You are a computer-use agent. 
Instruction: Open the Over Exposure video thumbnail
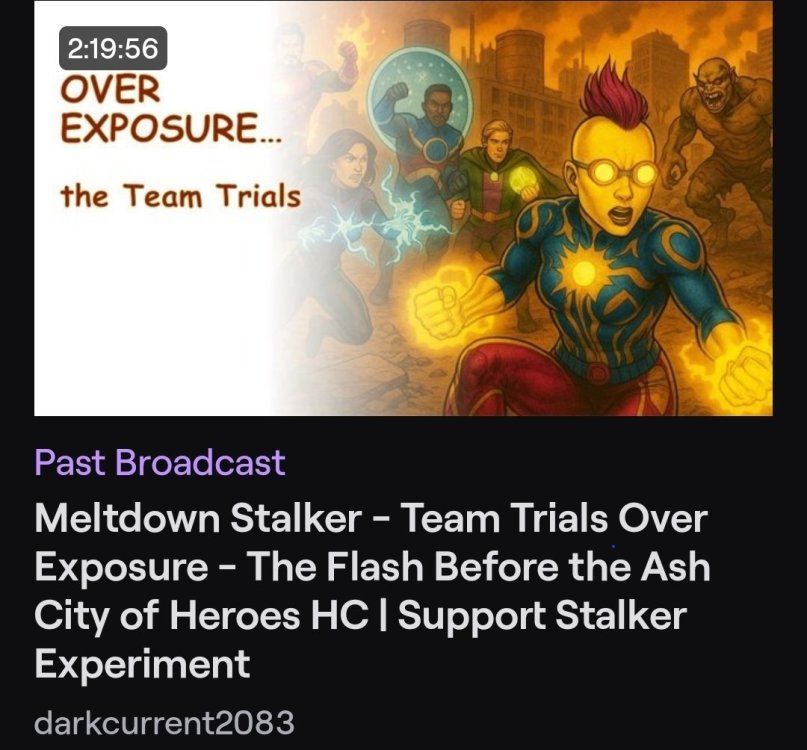pos(403,208)
